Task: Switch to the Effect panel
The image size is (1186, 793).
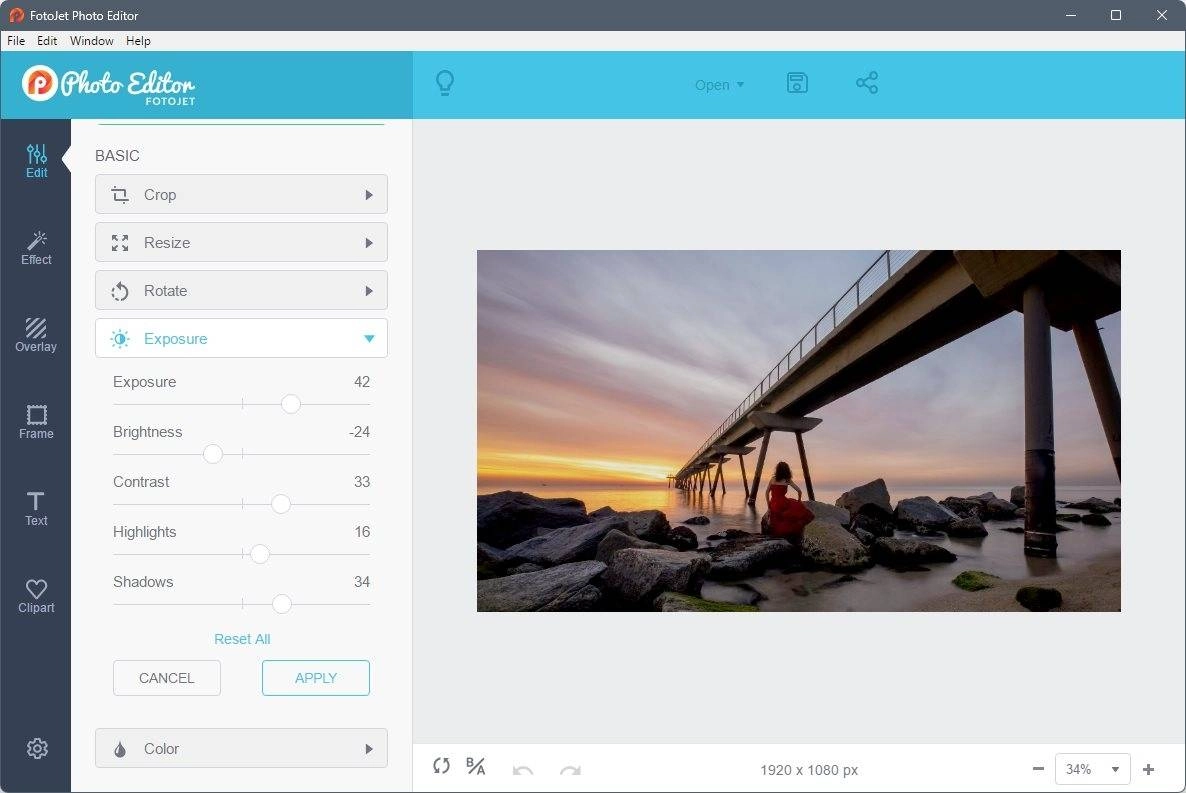Action: tap(36, 248)
